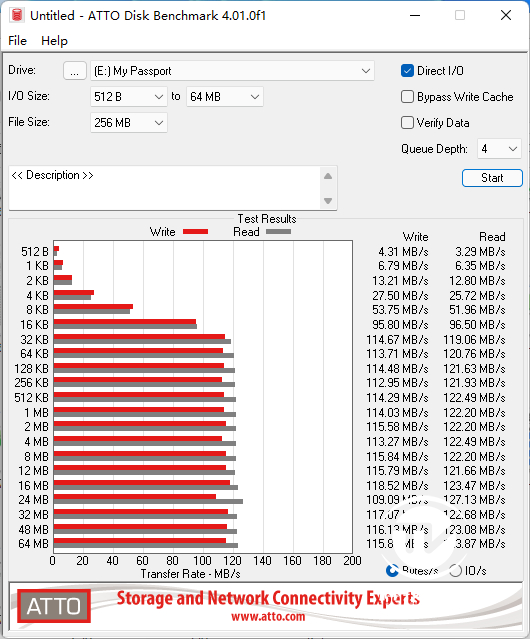The width and height of the screenshot is (530, 639).
Task: Click the 1 MB chart row label
Action: tap(36, 413)
